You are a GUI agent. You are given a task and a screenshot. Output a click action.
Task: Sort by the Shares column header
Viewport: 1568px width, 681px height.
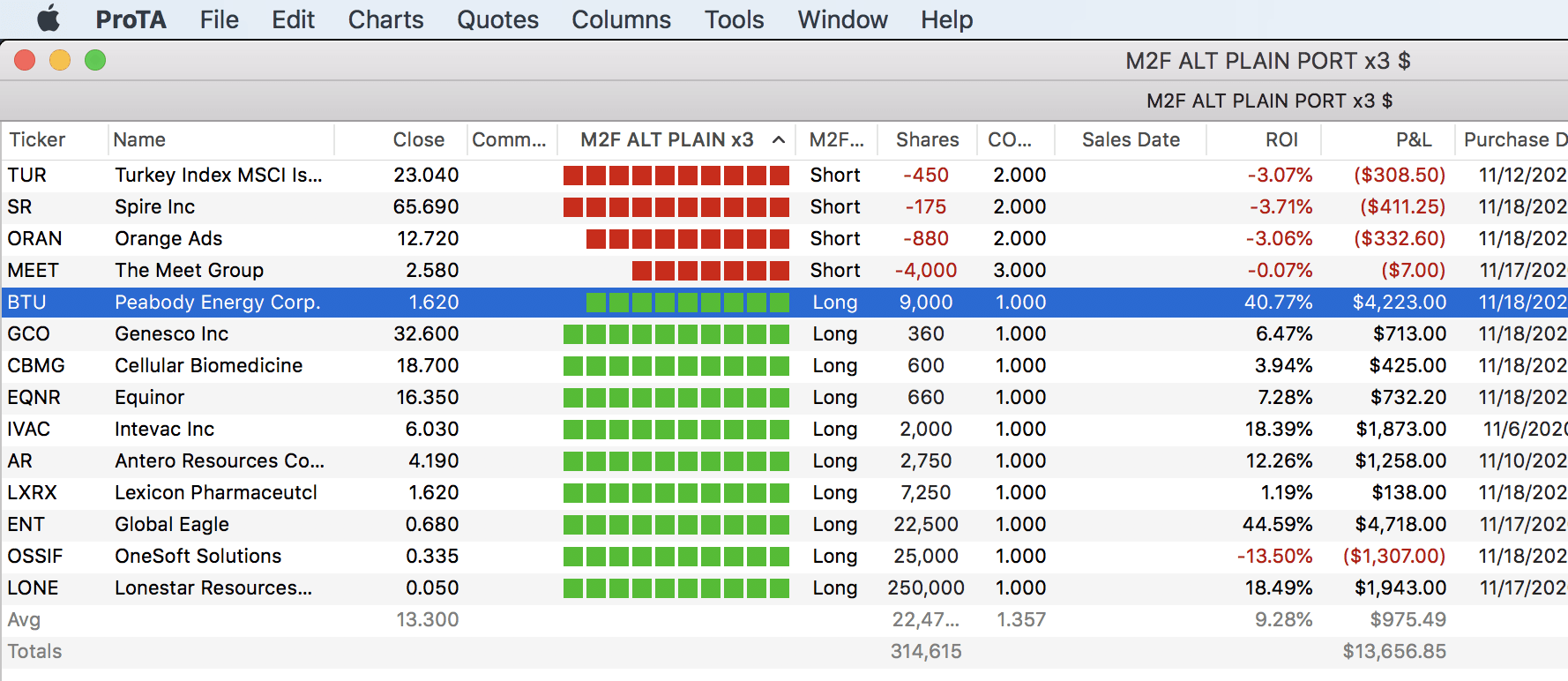(x=928, y=139)
